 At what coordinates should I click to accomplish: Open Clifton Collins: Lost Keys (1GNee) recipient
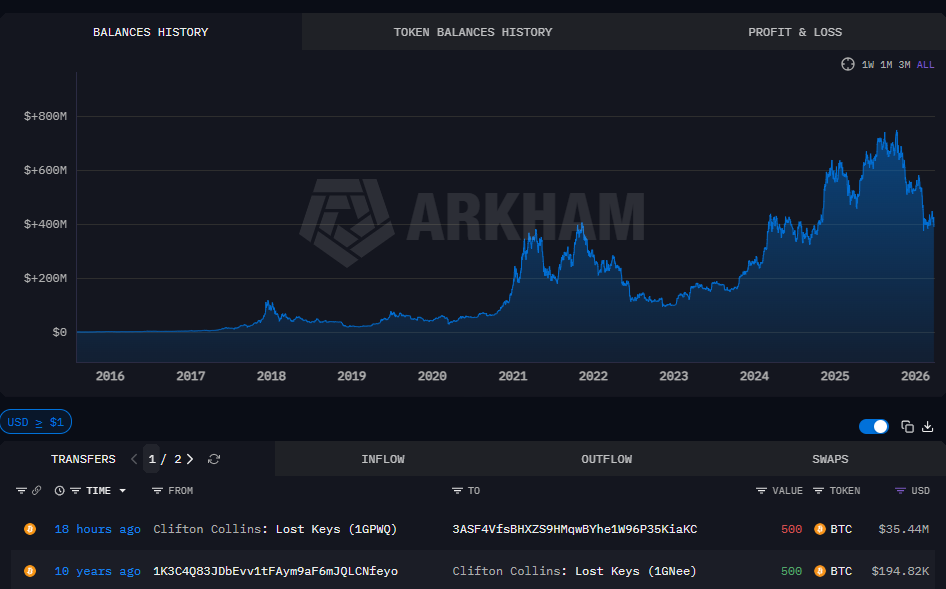(x=574, y=571)
